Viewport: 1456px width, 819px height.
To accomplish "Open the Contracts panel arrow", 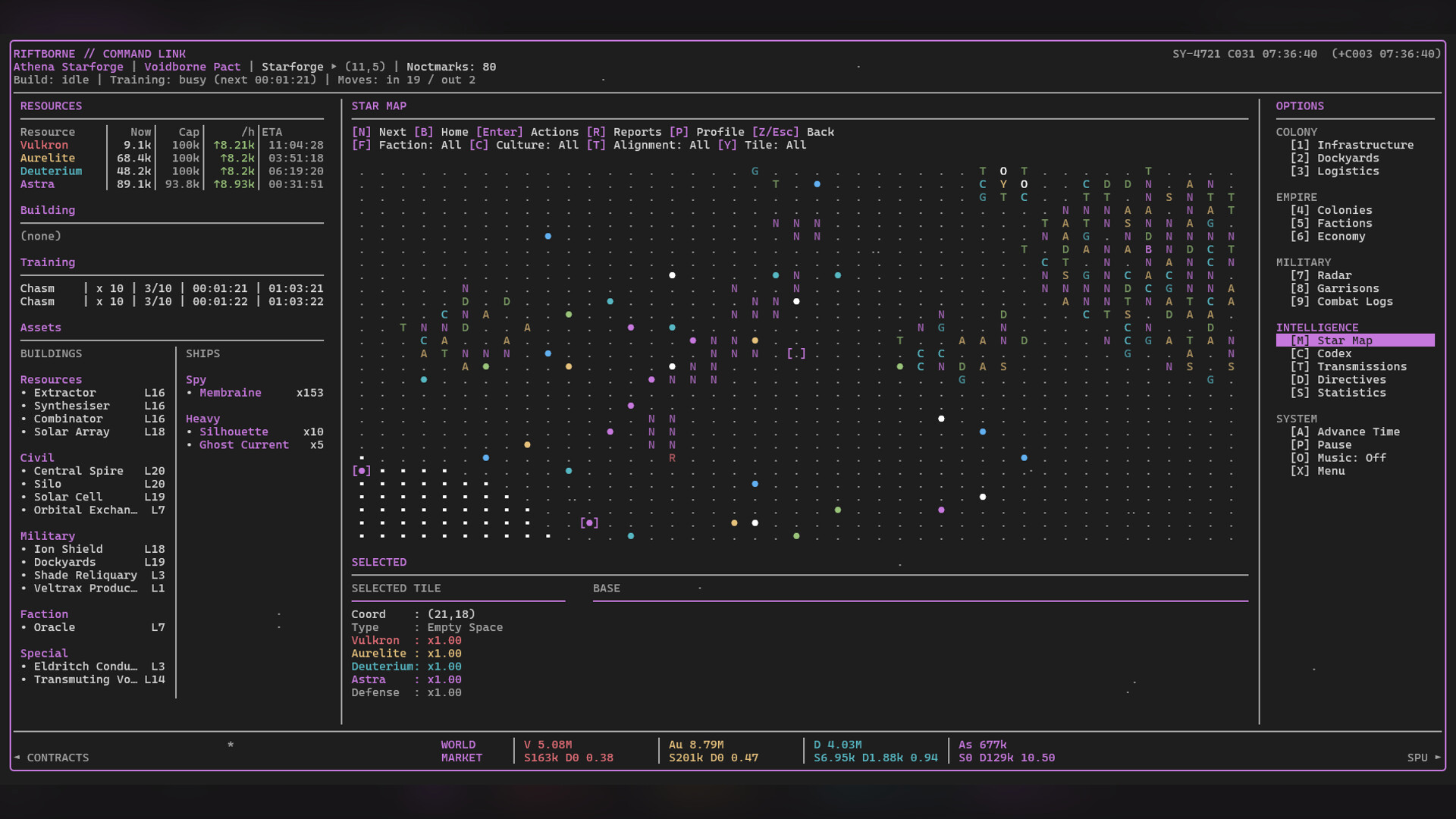I will click(x=51, y=758).
